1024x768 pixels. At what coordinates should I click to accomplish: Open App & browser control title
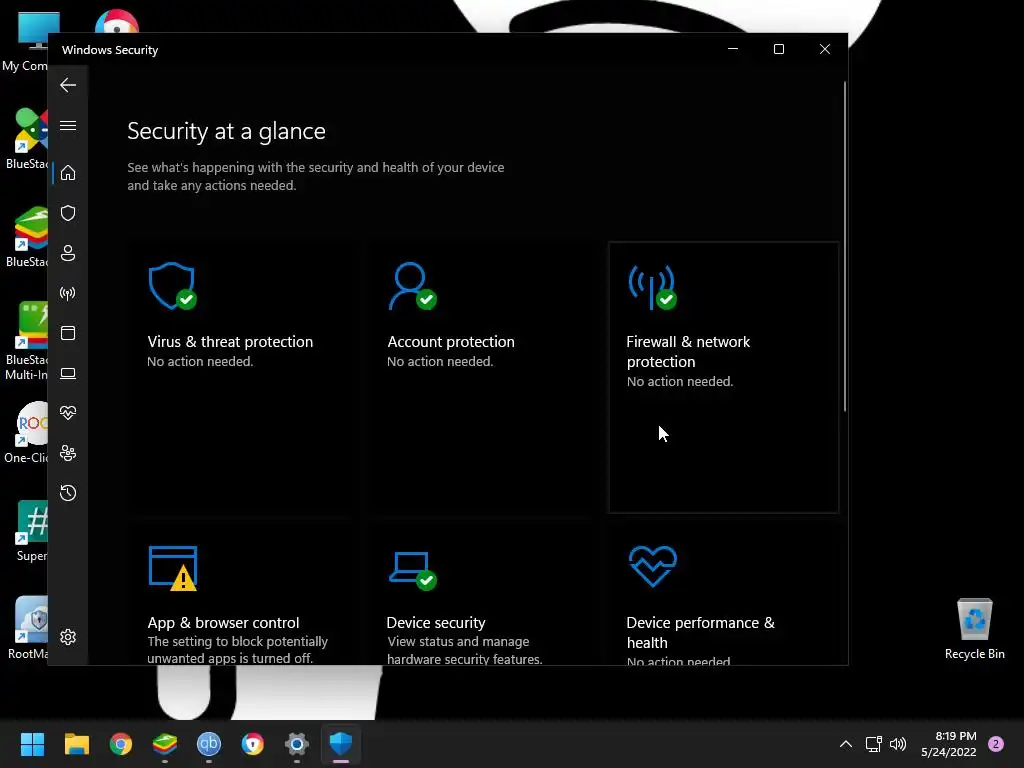click(223, 622)
